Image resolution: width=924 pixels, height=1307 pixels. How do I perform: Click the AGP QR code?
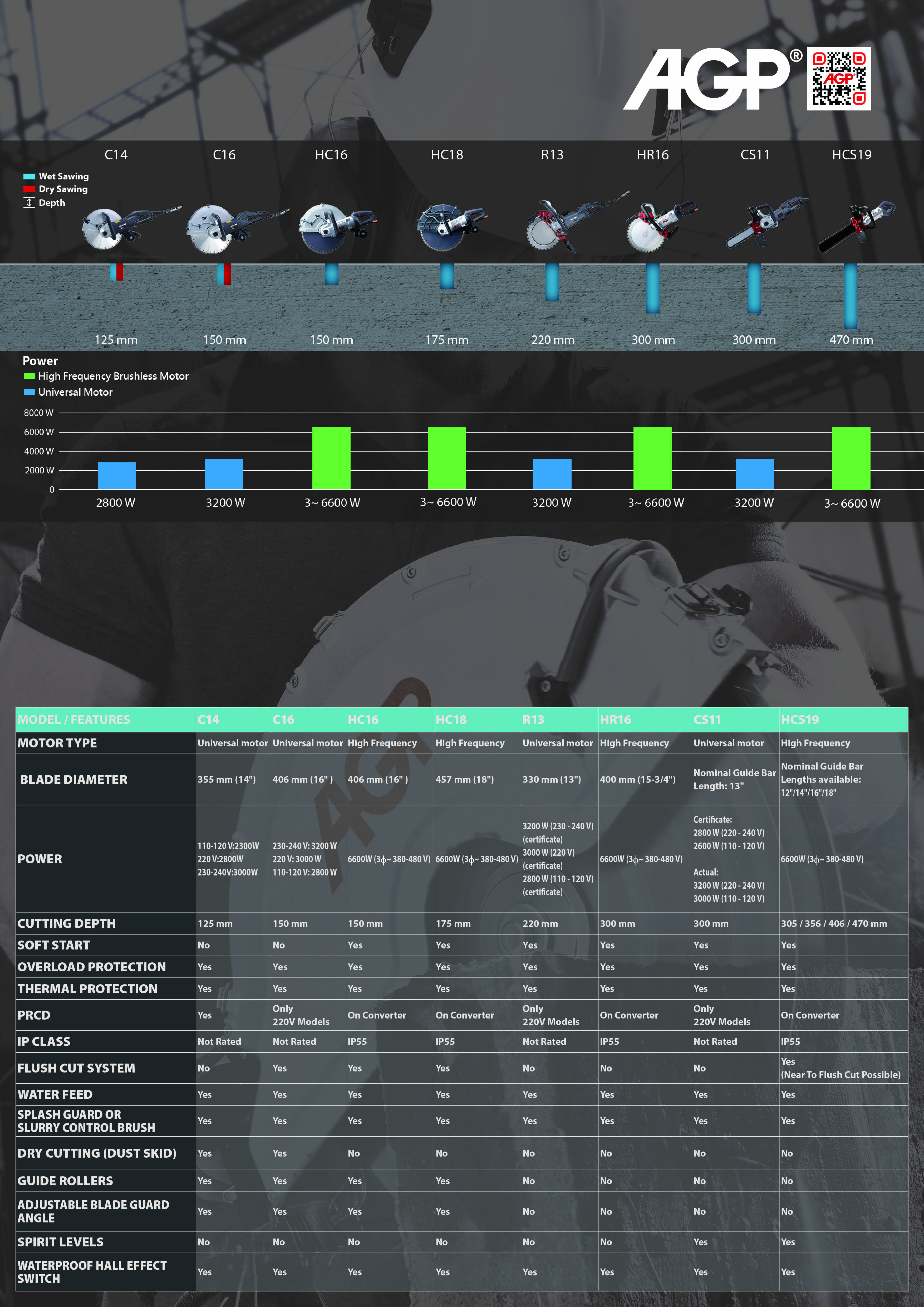(x=839, y=79)
